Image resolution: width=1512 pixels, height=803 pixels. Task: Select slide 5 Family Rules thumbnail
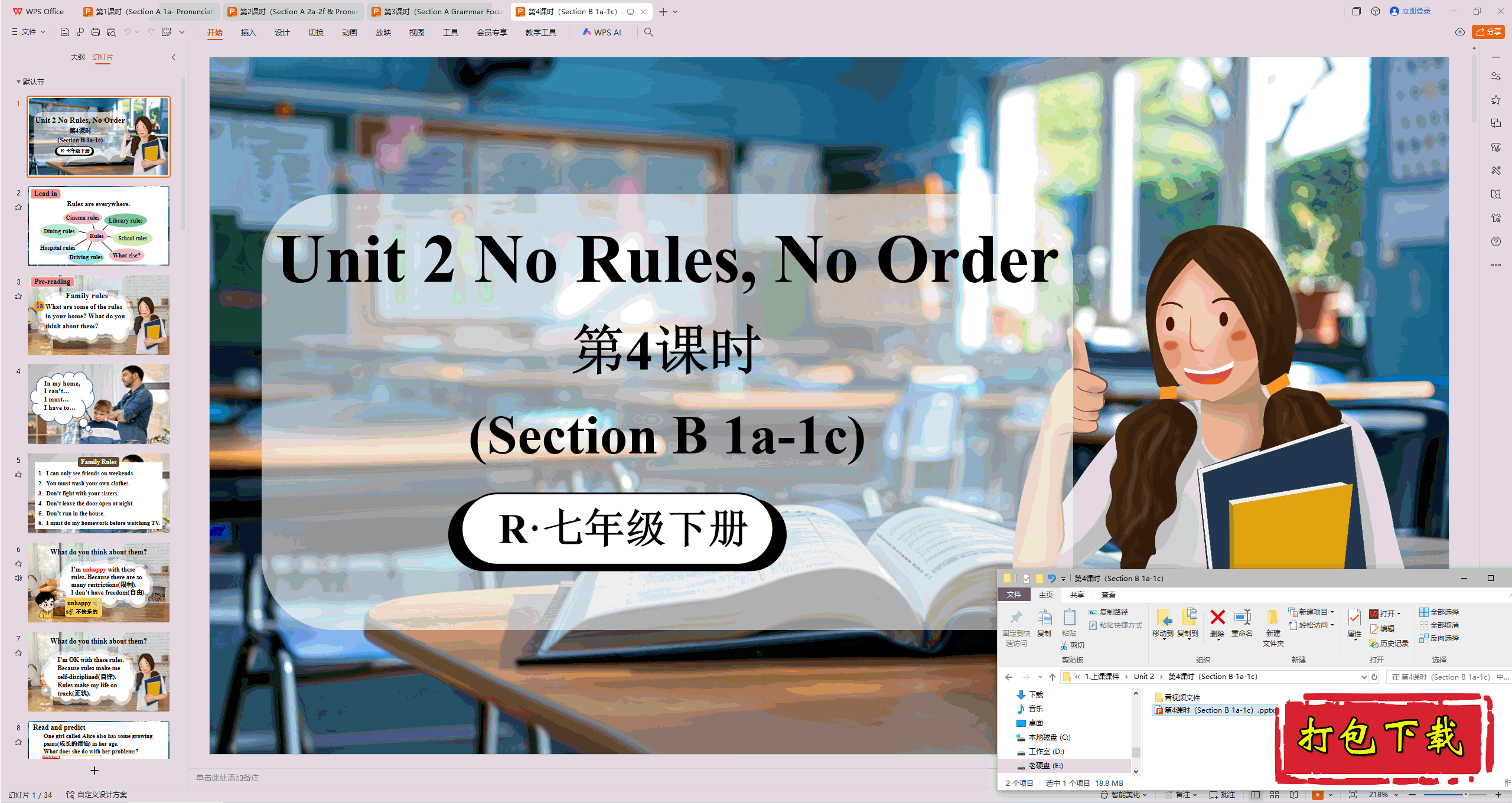(99, 494)
